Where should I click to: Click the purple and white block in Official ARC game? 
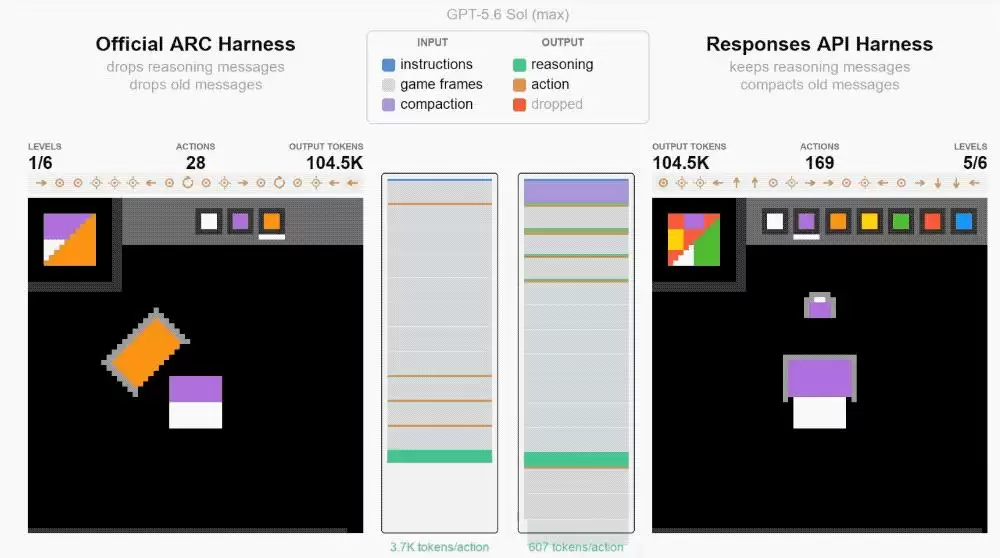point(195,402)
